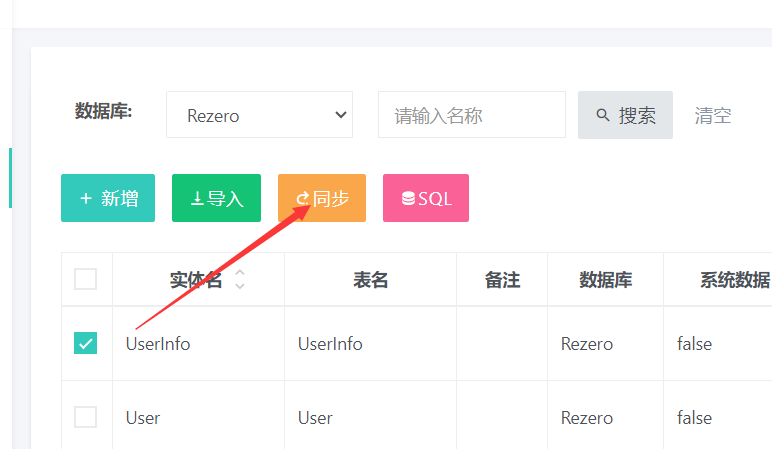Screen dimensions: 772x449
Task: Toggle the select-all header checkbox
Action: (86, 279)
